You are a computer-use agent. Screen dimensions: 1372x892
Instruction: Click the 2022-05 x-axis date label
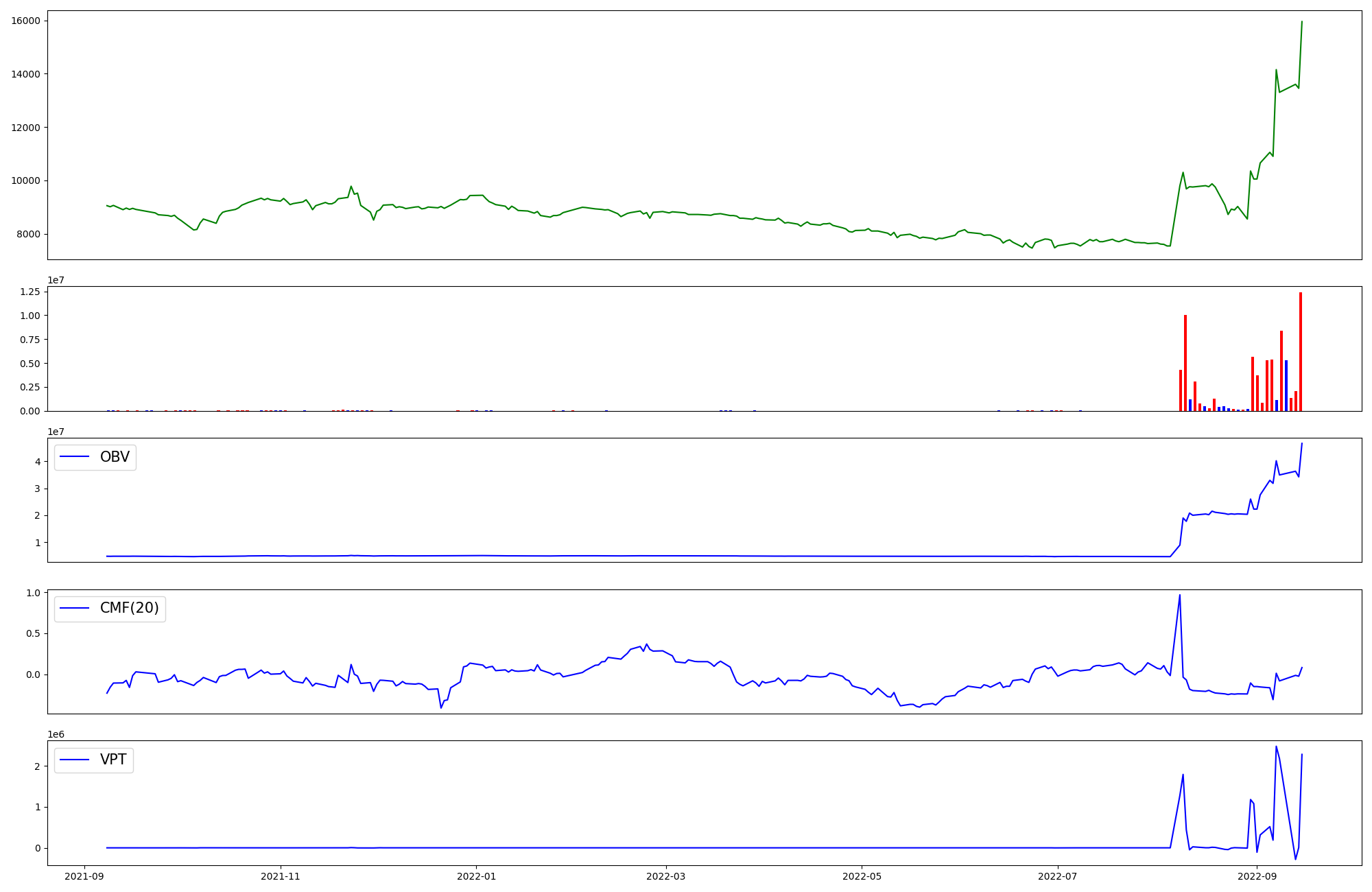[x=862, y=876]
